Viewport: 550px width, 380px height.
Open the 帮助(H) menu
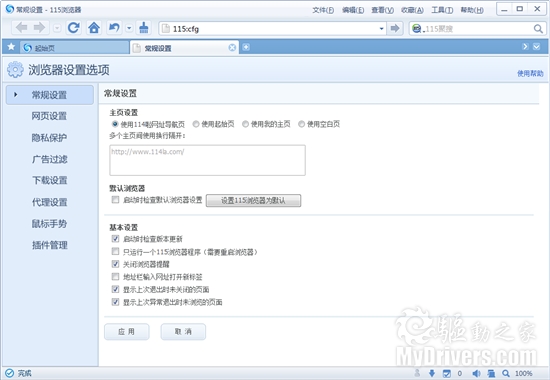coord(472,10)
